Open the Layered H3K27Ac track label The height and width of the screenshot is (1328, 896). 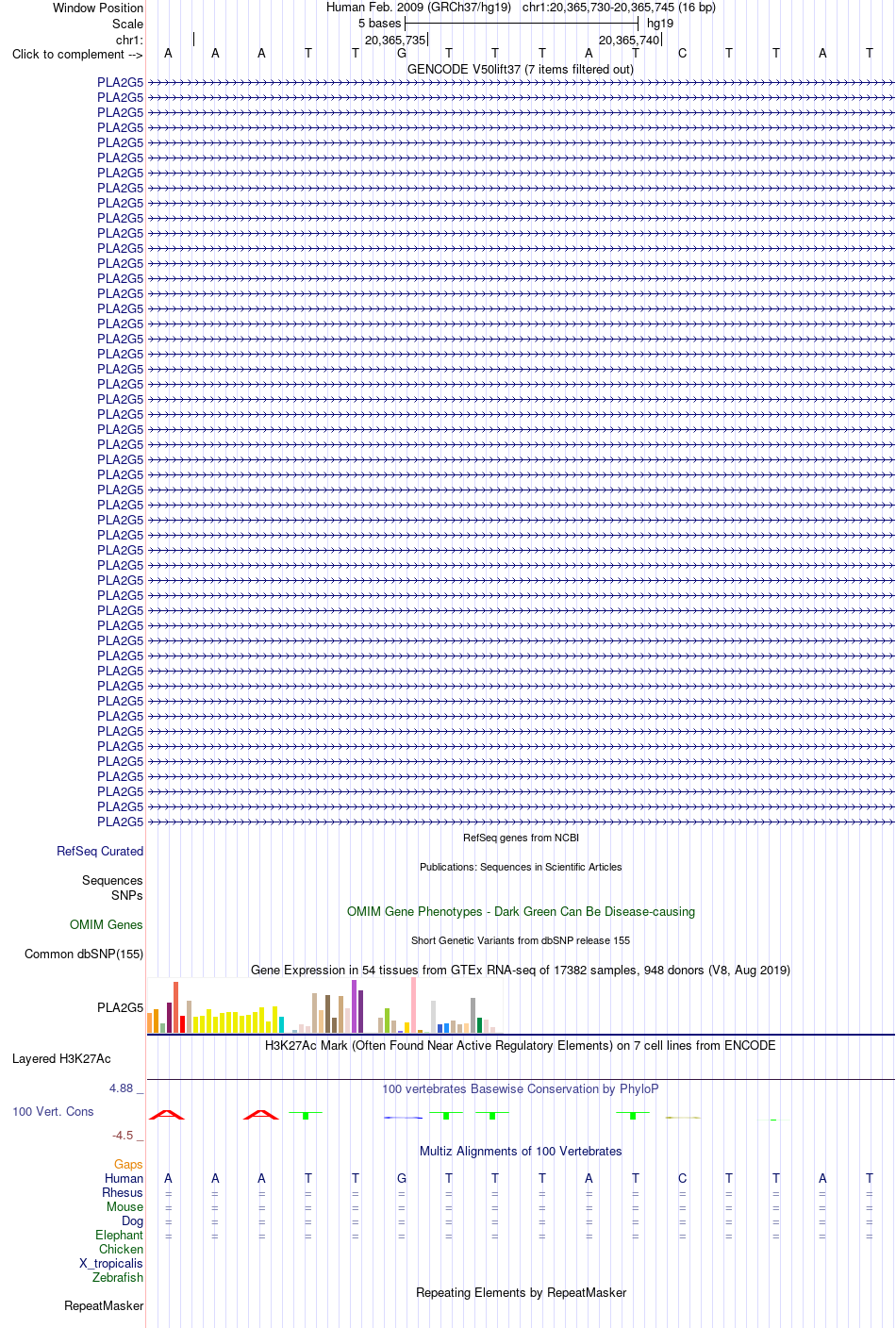61,1058
